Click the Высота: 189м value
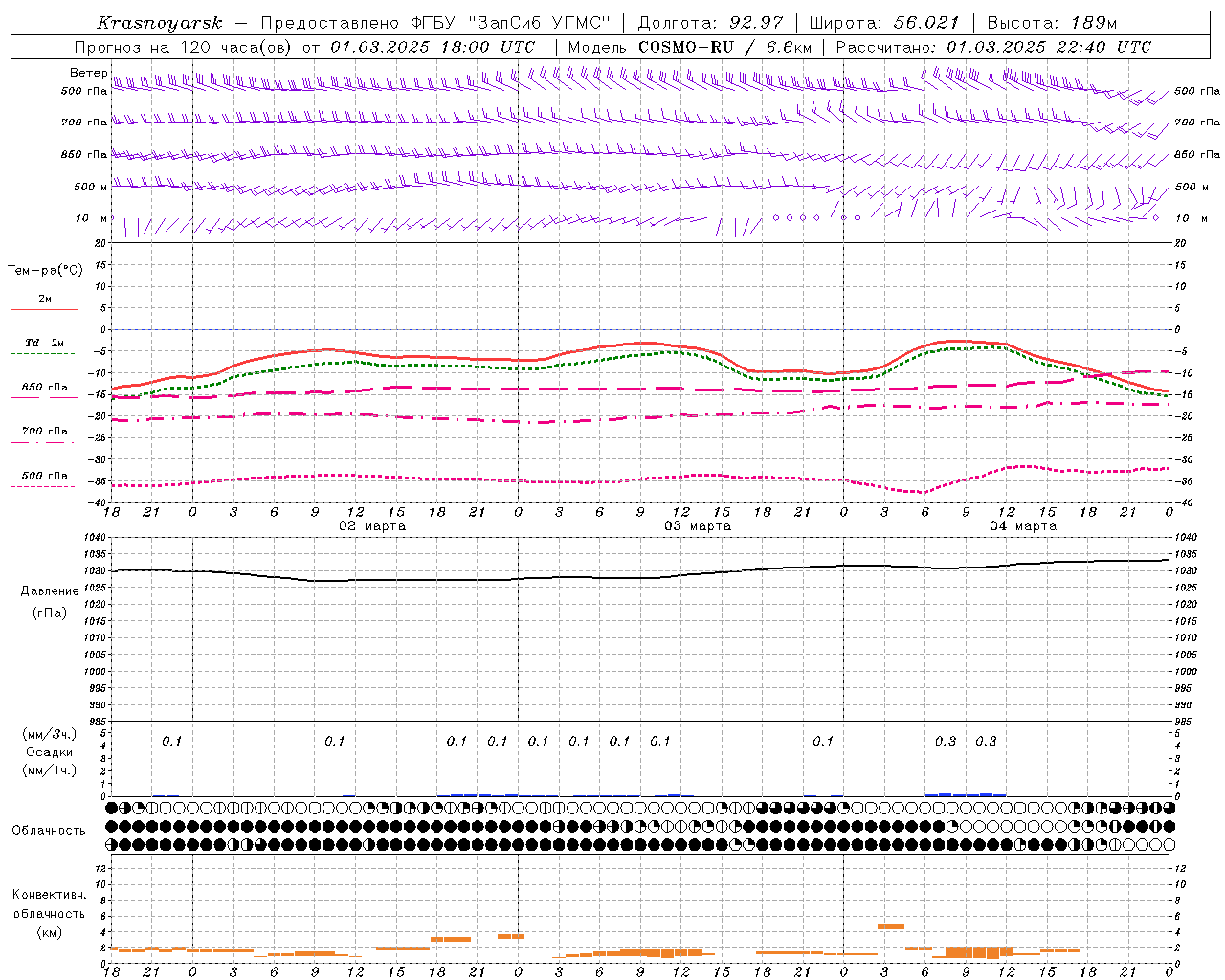The height and width of the screenshot is (980, 1225). [x=1052, y=23]
